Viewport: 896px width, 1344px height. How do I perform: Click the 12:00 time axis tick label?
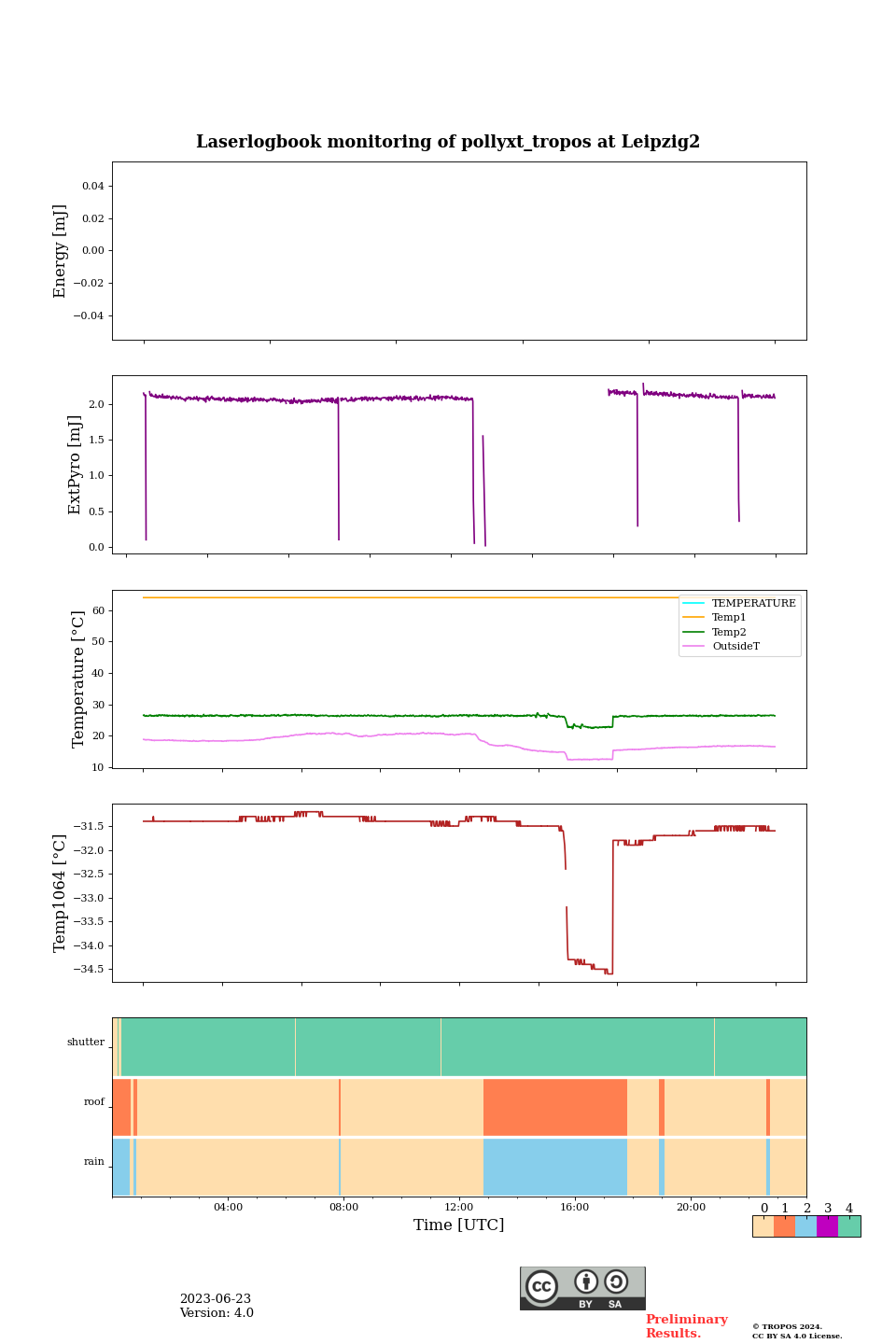coord(459,1208)
